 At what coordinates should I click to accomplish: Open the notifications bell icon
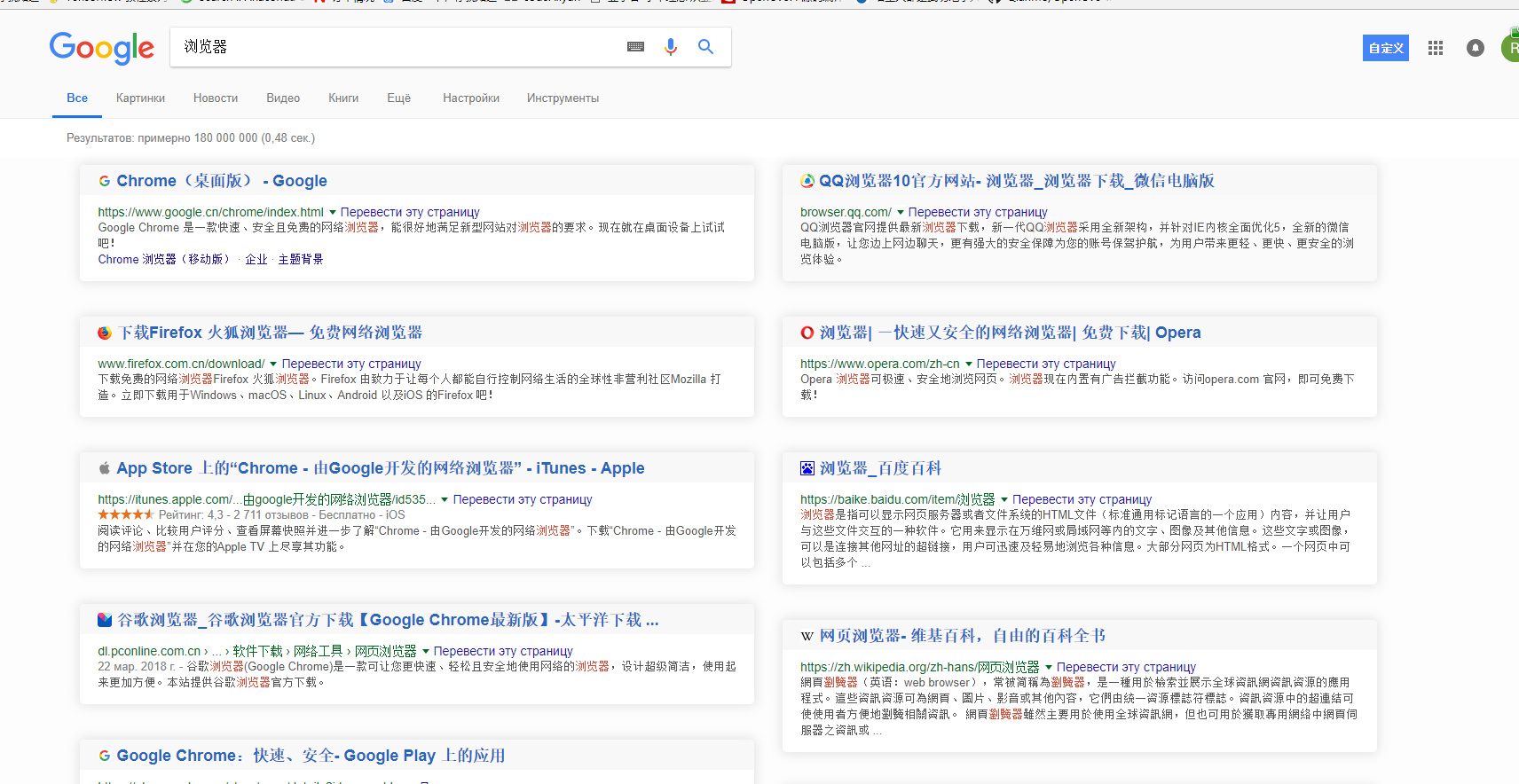click(x=1475, y=48)
